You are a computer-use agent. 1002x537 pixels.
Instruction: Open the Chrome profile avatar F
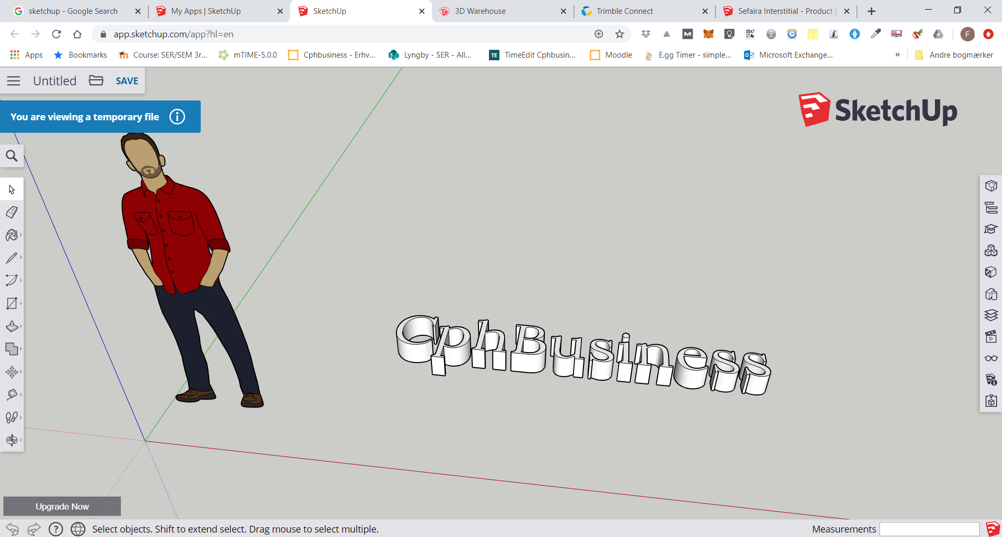click(967, 34)
